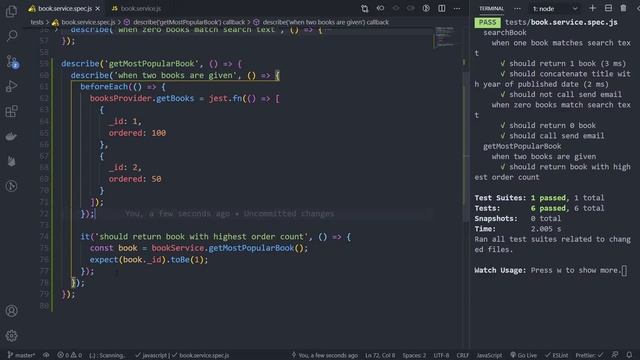This screenshot has width=640, height=360.
Task: Click the circular icon left of split editor
Action: (x=426, y=9)
